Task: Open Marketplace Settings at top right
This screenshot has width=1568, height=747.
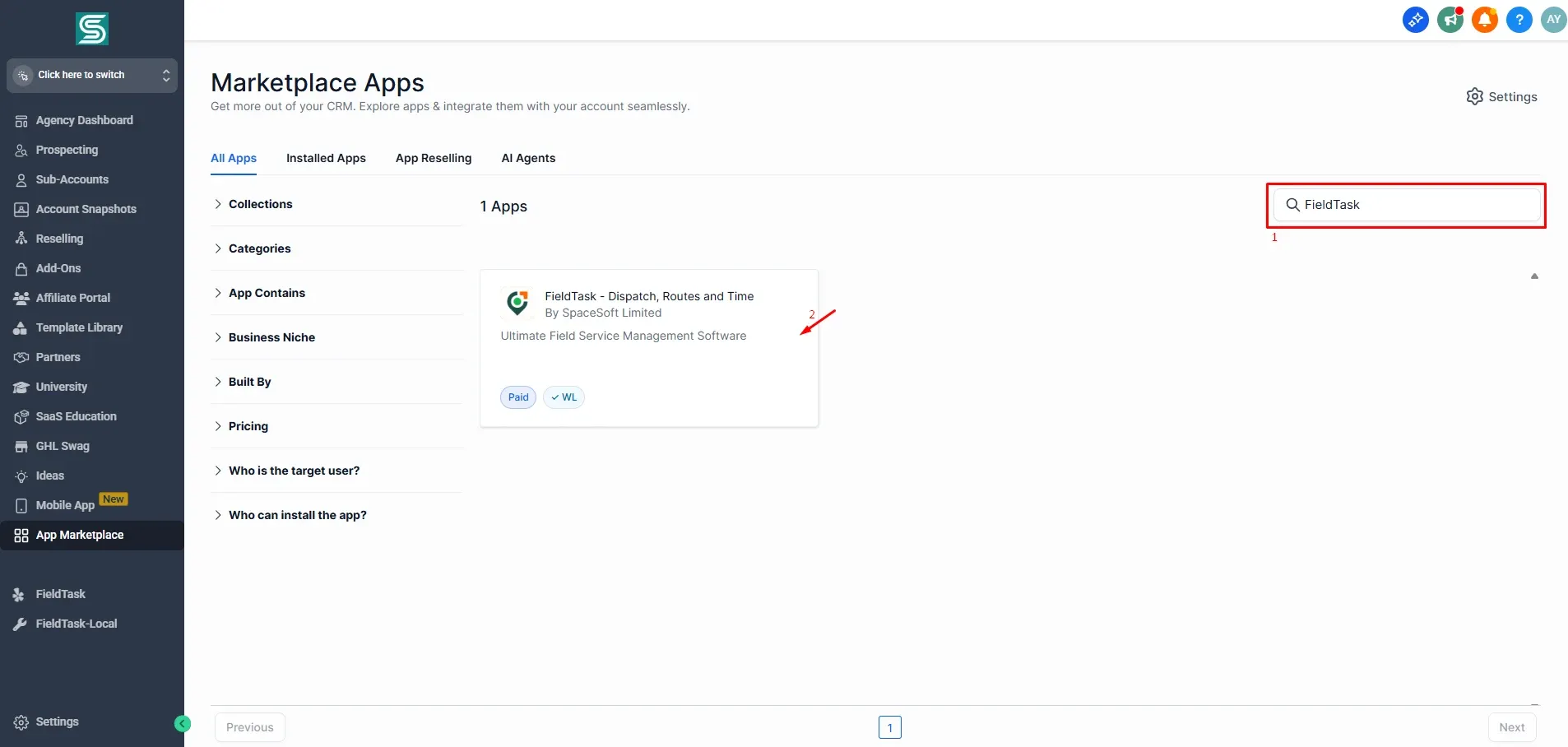Action: [1501, 97]
